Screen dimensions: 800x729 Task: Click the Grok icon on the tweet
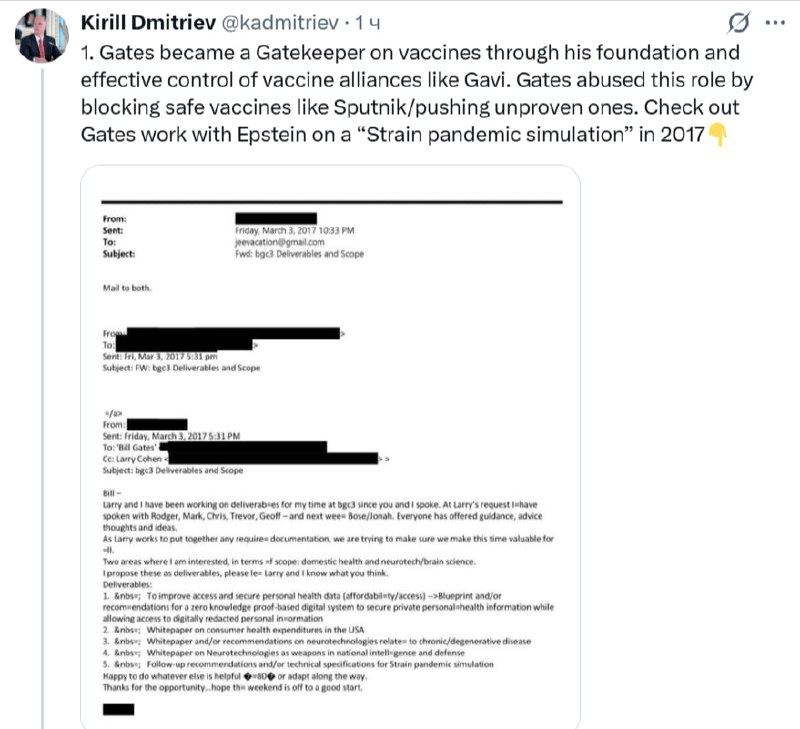[x=740, y=23]
